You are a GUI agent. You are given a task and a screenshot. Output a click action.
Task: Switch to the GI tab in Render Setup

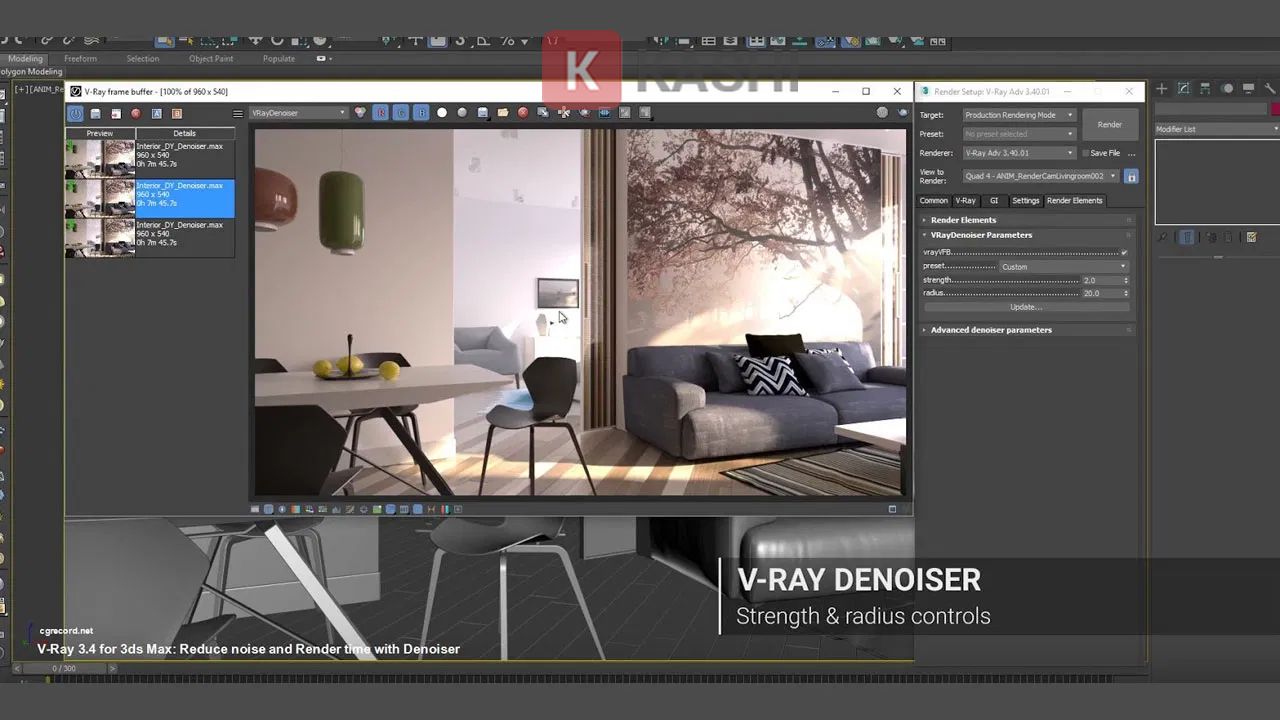994,200
